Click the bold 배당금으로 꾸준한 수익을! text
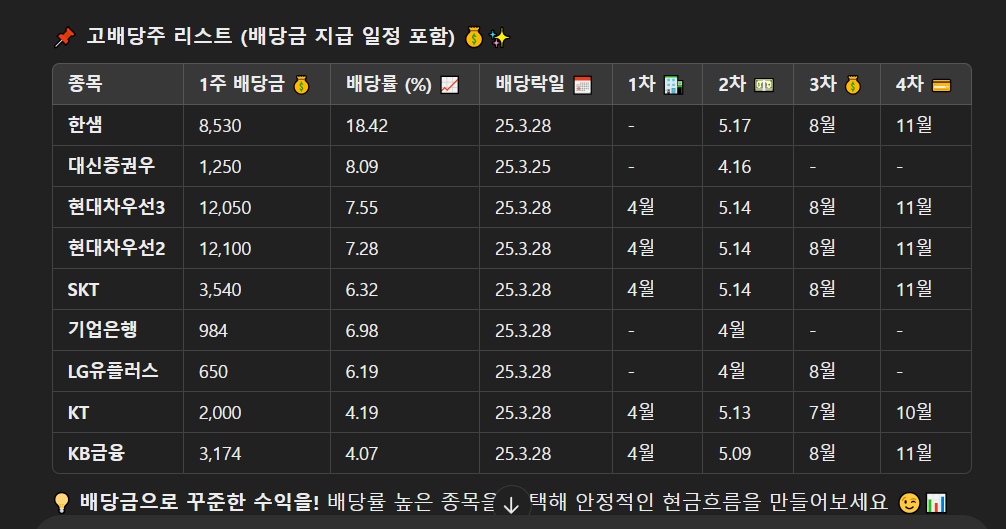Screen dimensions: 1006x529 pos(200,502)
